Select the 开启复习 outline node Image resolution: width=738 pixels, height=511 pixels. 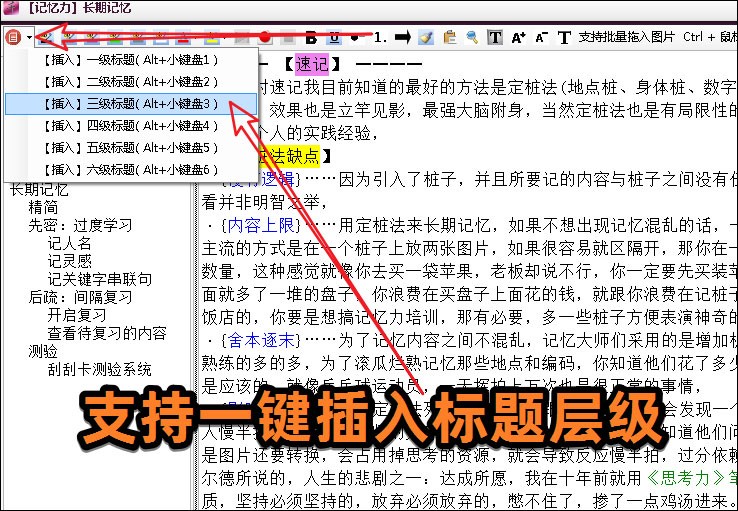click(77, 315)
